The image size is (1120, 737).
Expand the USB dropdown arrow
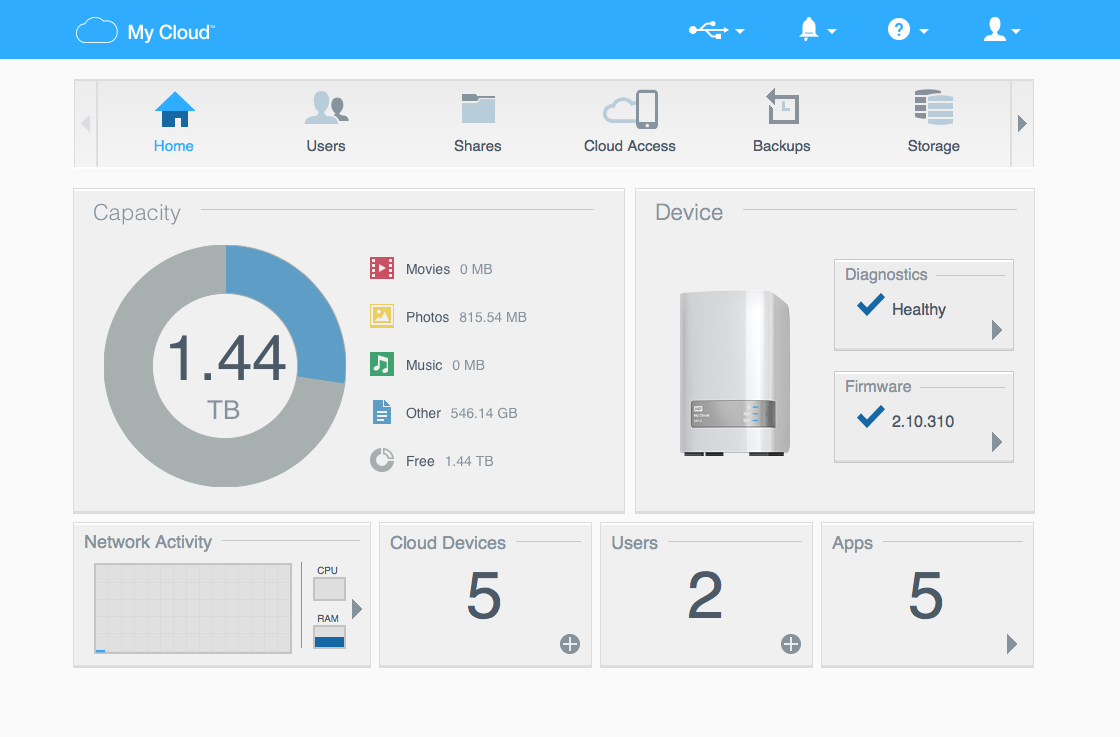point(740,31)
